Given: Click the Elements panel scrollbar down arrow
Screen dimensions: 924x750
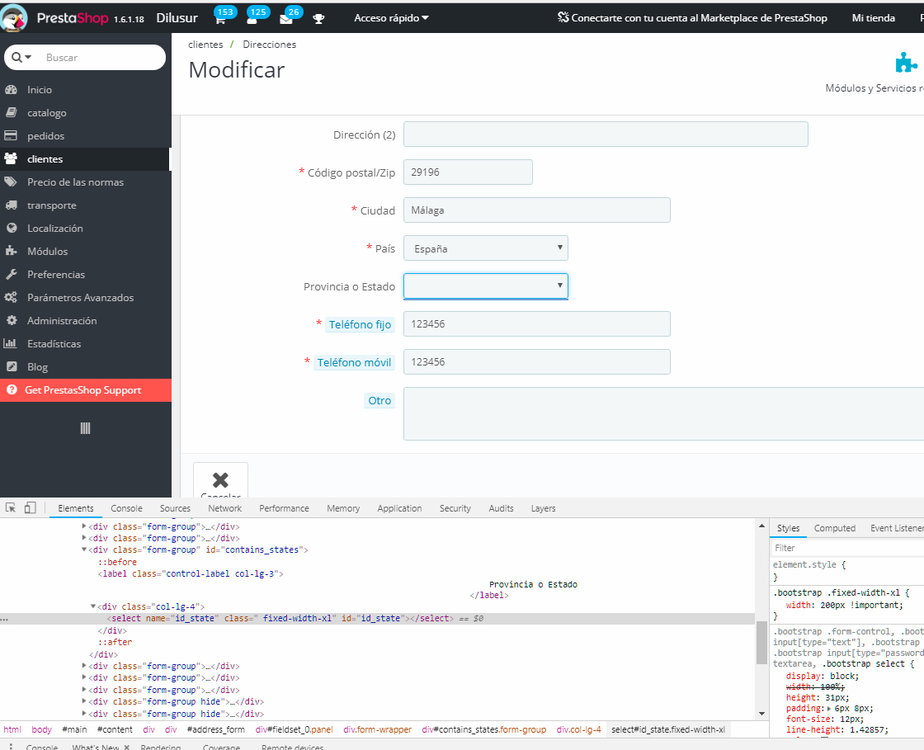Looking at the screenshot, I should [762, 713].
